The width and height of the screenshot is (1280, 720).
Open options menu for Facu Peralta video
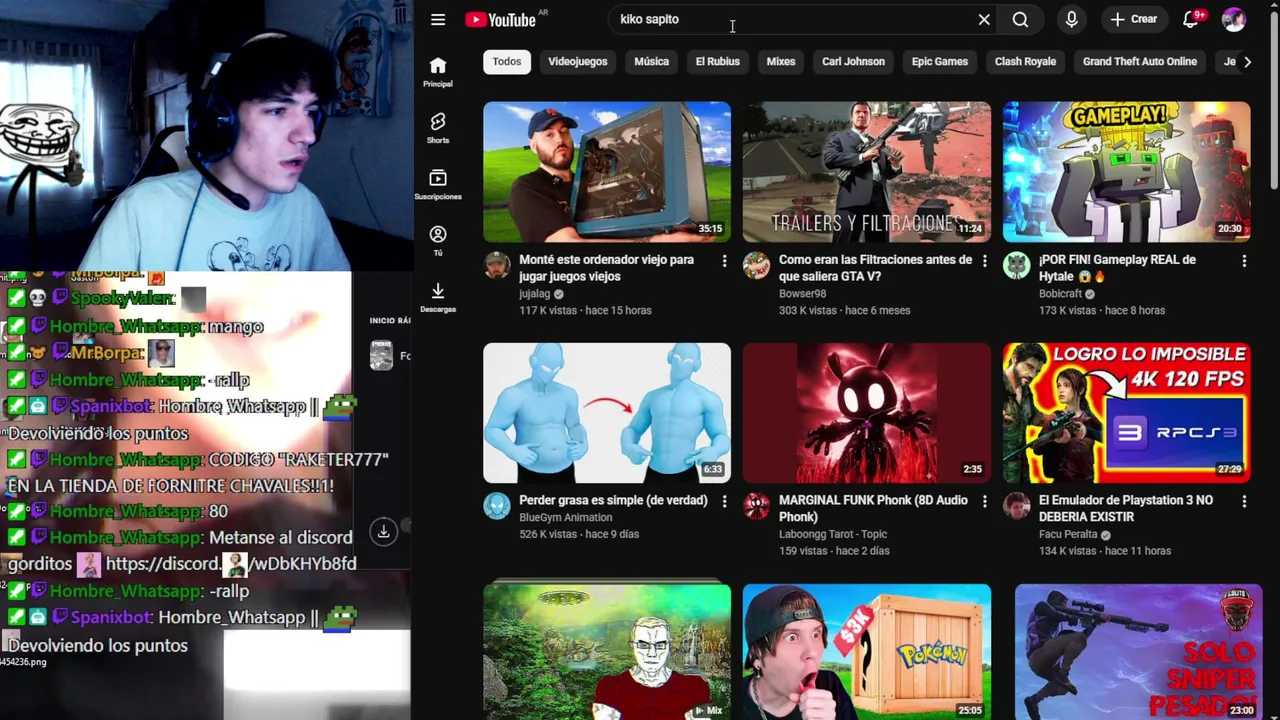tap(1244, 502)
